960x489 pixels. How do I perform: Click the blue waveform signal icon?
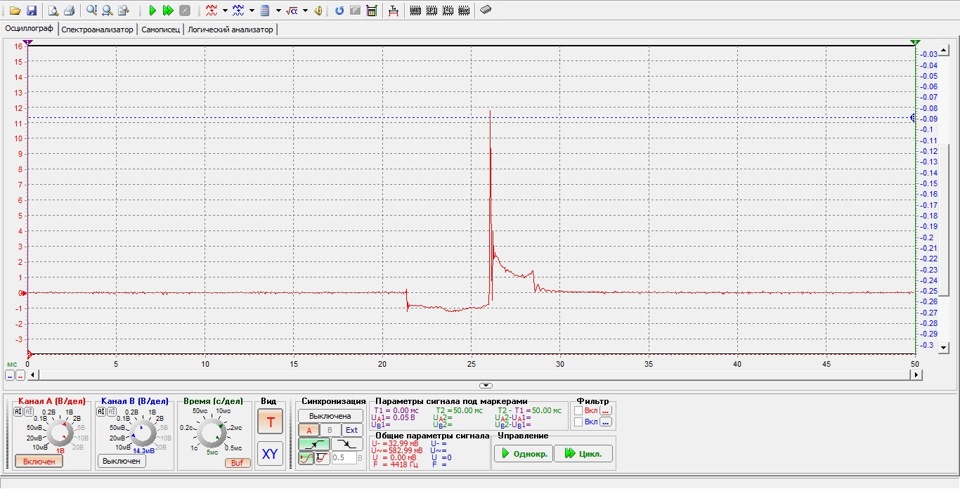point(238,10)
